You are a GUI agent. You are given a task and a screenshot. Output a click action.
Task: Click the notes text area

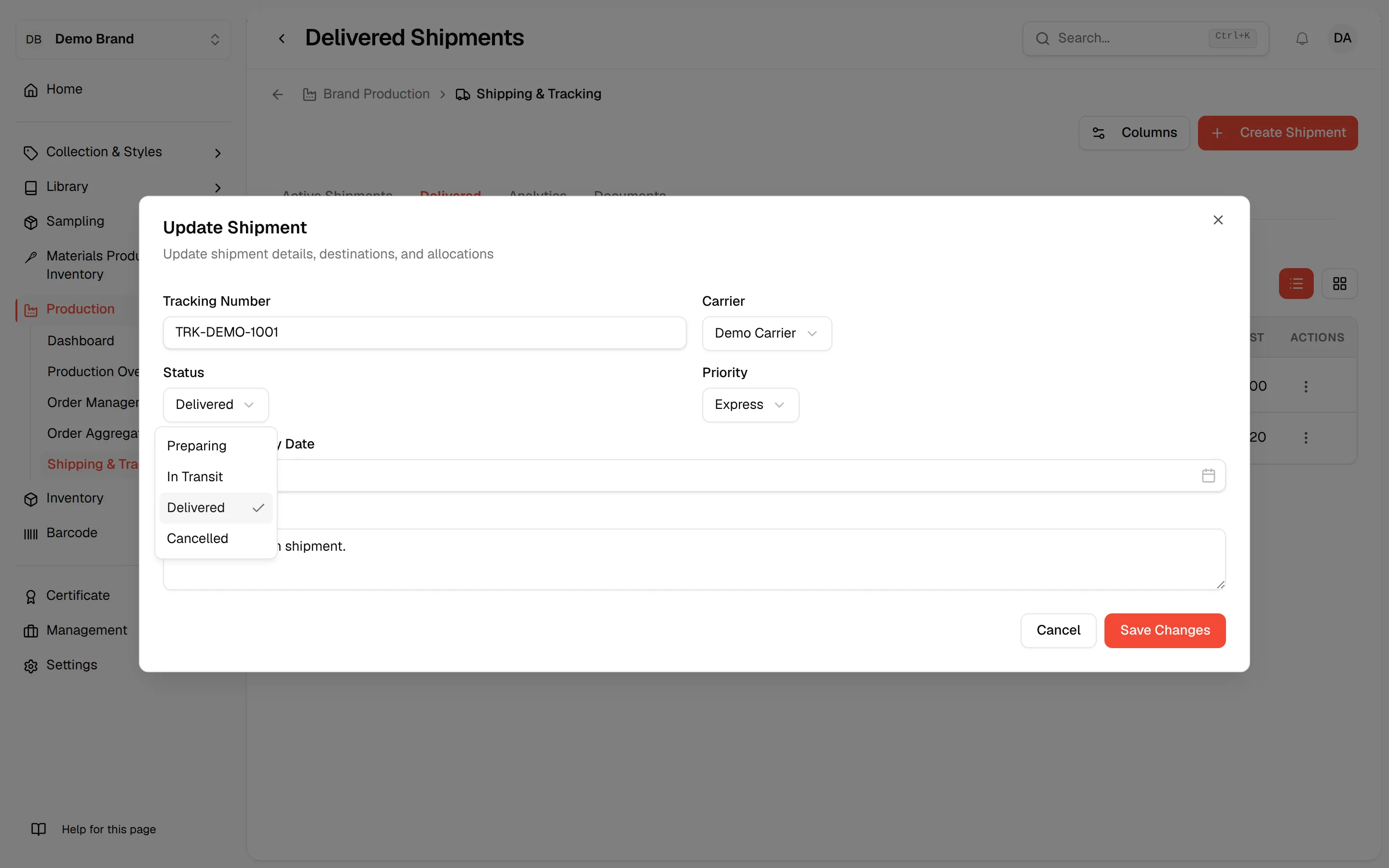(x=694, y=559)
